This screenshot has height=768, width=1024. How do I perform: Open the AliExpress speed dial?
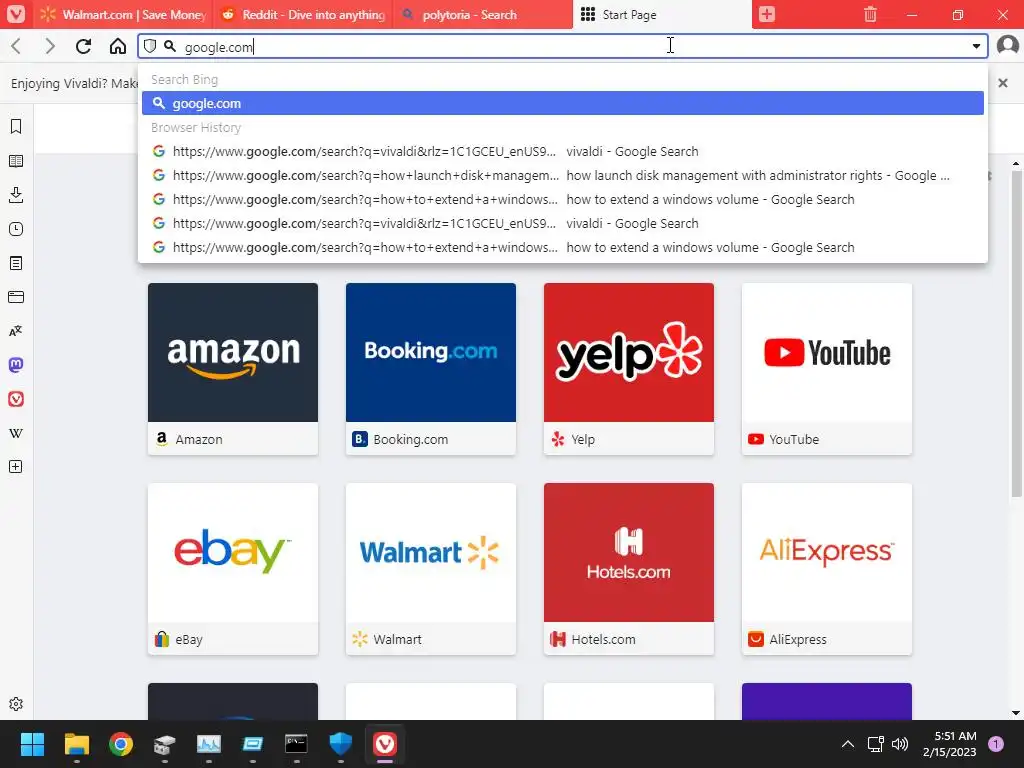tap(827, 569)
